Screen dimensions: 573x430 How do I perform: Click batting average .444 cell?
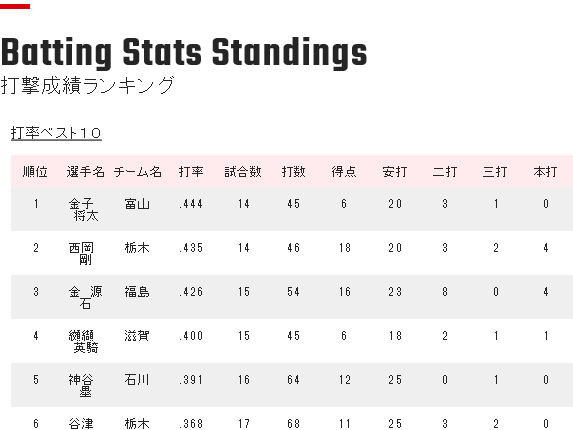point(191,203)
